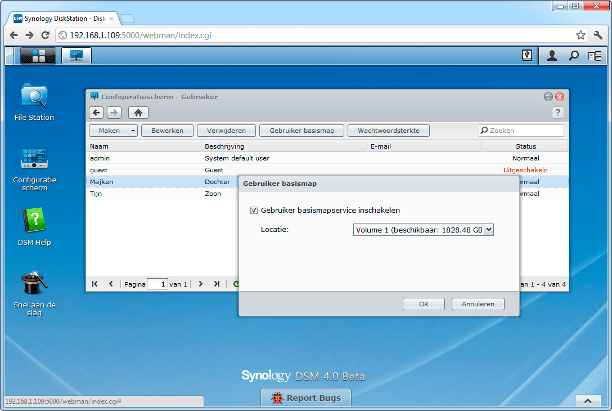This screenshot has height=411, width=612.
Task: Select the Synology DiskStation browser tab
Action: point(64,18)
